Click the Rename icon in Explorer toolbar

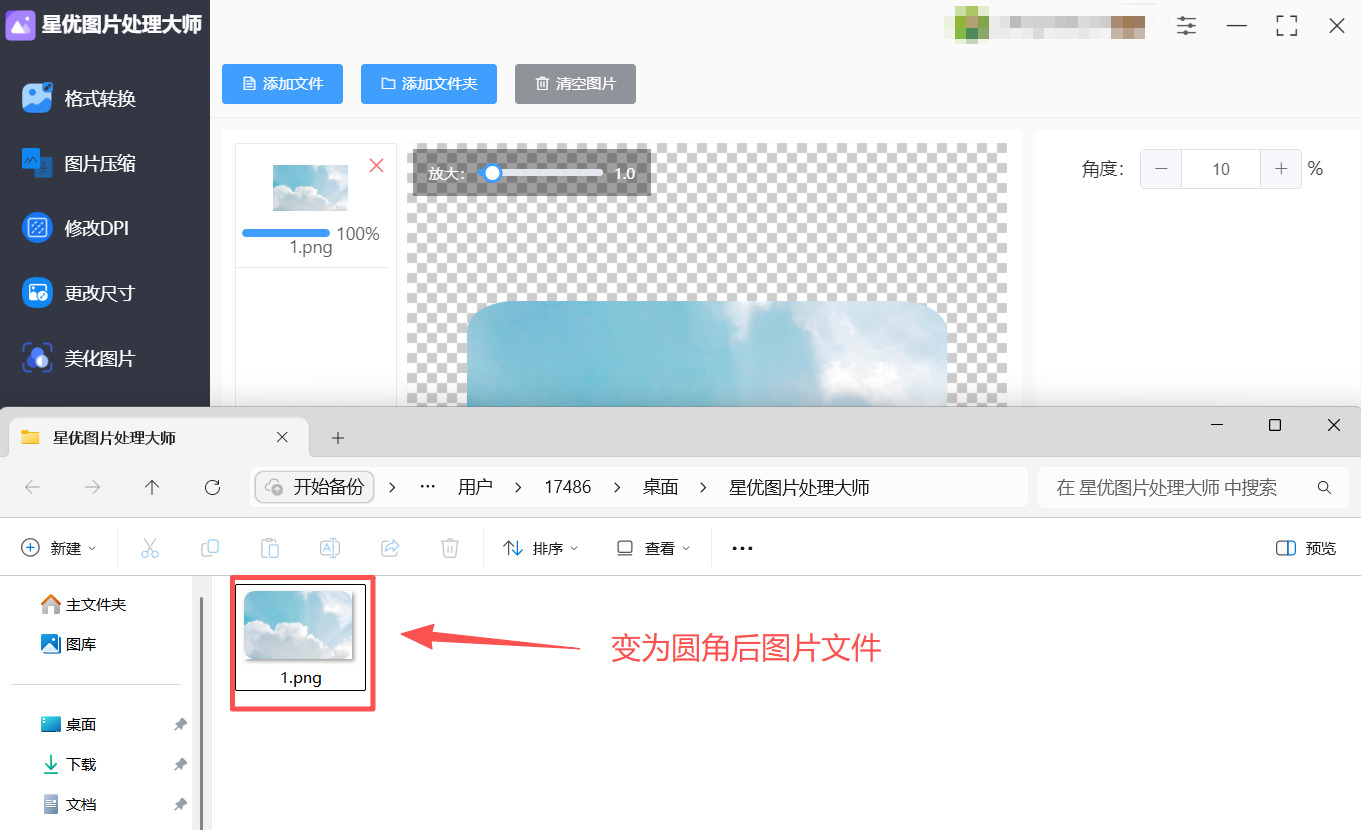pos(330,548)
